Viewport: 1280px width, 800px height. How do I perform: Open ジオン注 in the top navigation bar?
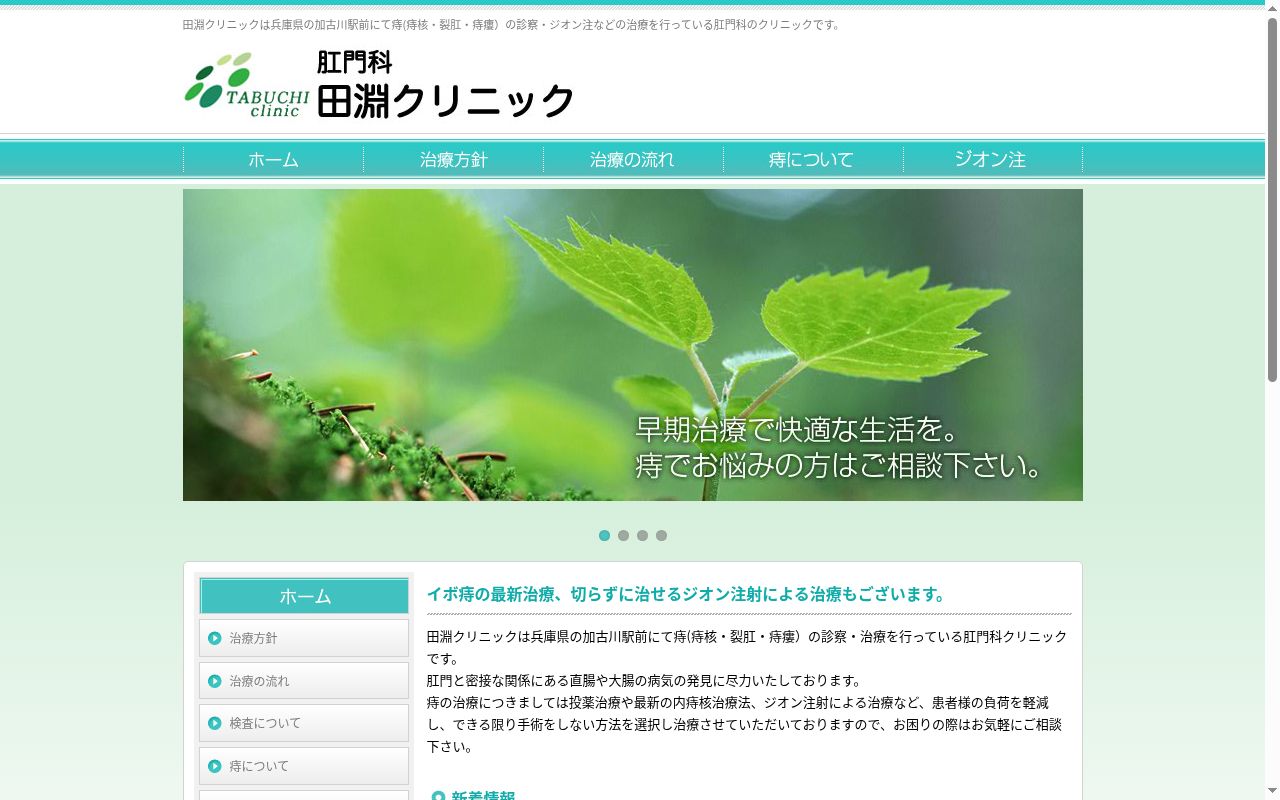click(993, 159)
